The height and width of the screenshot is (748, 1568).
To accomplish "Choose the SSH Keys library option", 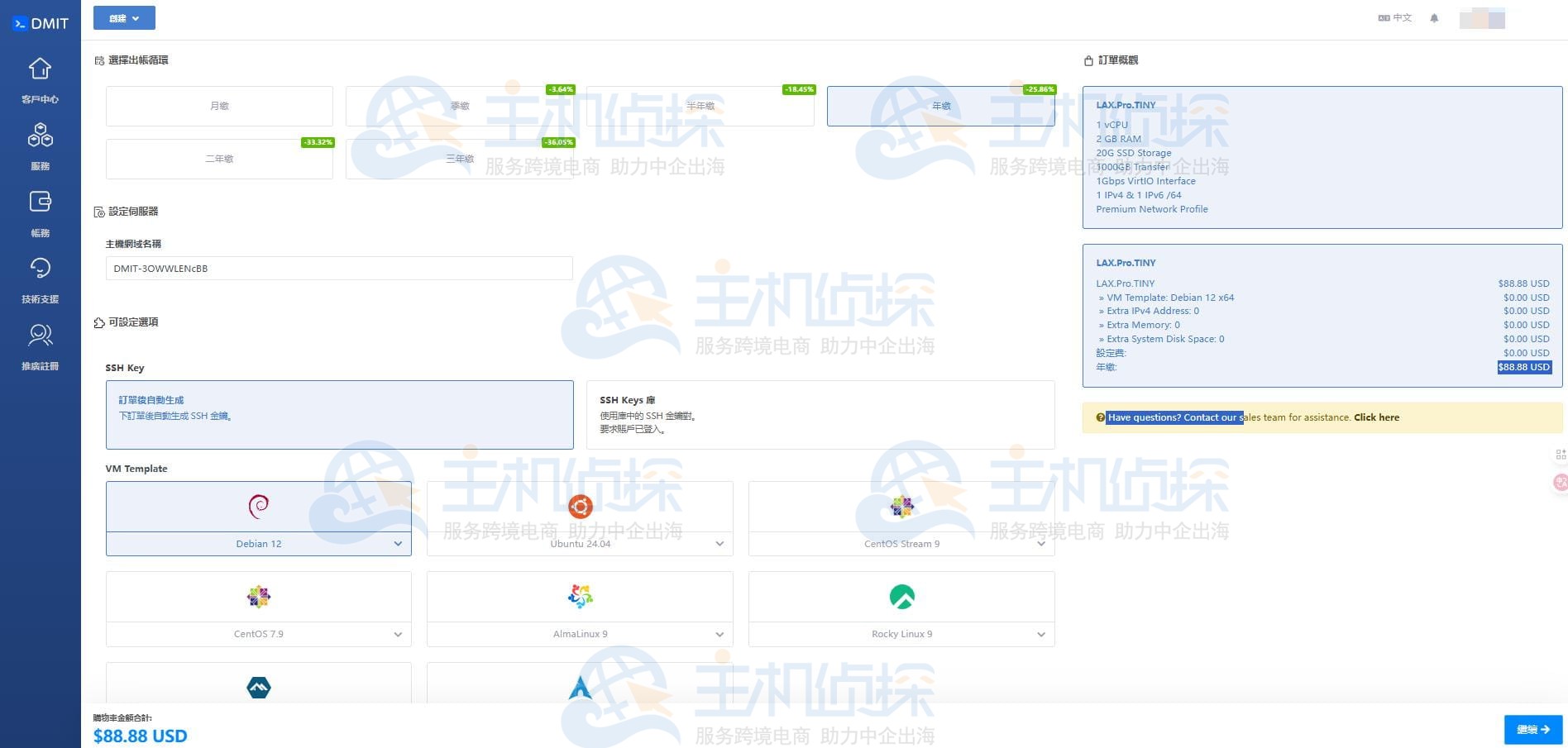I will coord(820,415).
